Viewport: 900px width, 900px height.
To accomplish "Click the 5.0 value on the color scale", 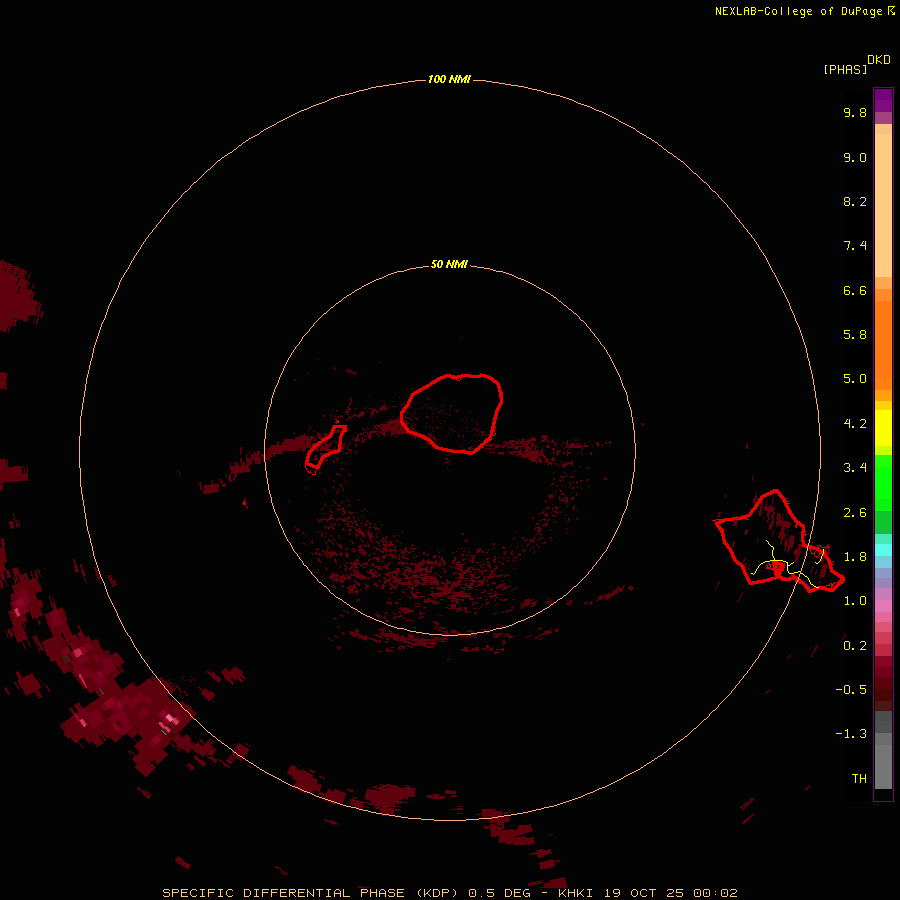I will pos(855,379).
